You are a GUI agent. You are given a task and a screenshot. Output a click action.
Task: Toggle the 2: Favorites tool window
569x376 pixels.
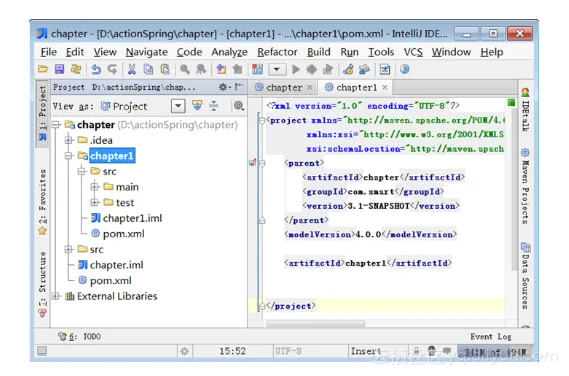pyautogui.click(x=43, y=202)
